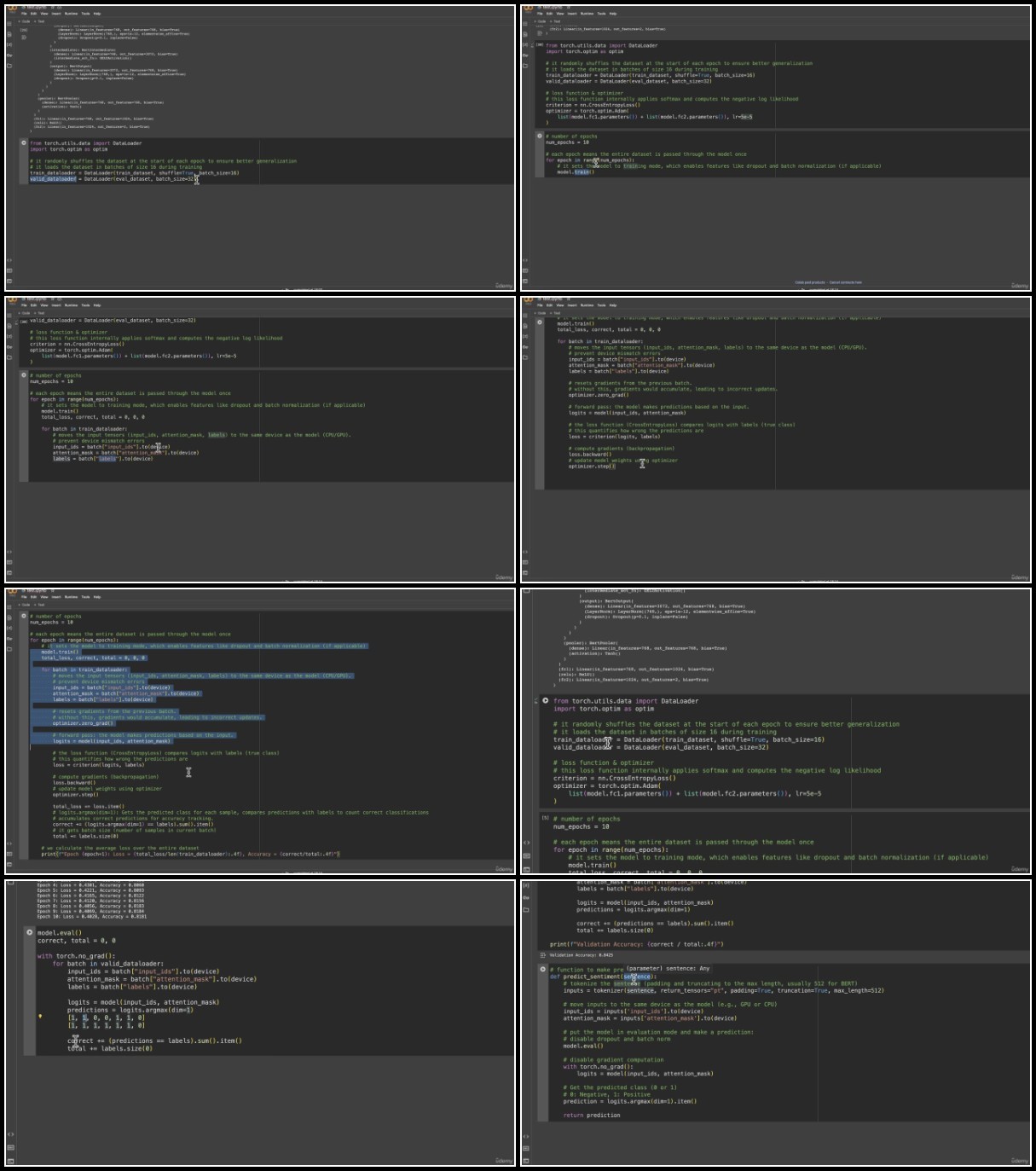Image resolution: width=1036 pixels, height=1171 pixels.
Task: Click the 'Validation Accuracy: 0.8425' output text
Action: pos(582,955)
